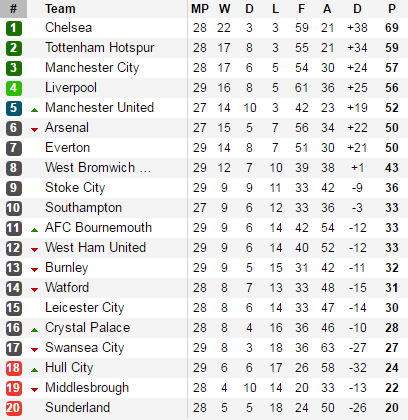This screenshot has width=408, height=420.
Task: Open the Tottenham Hotspur team link
Action: (100, 48)
